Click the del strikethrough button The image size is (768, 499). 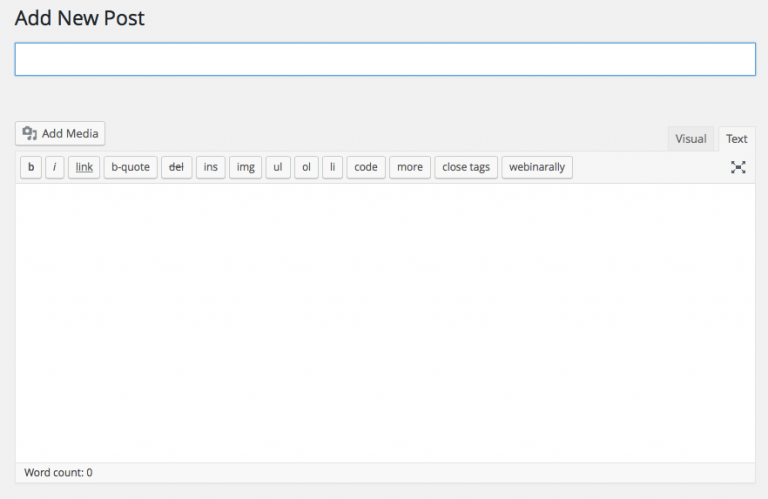176,167
